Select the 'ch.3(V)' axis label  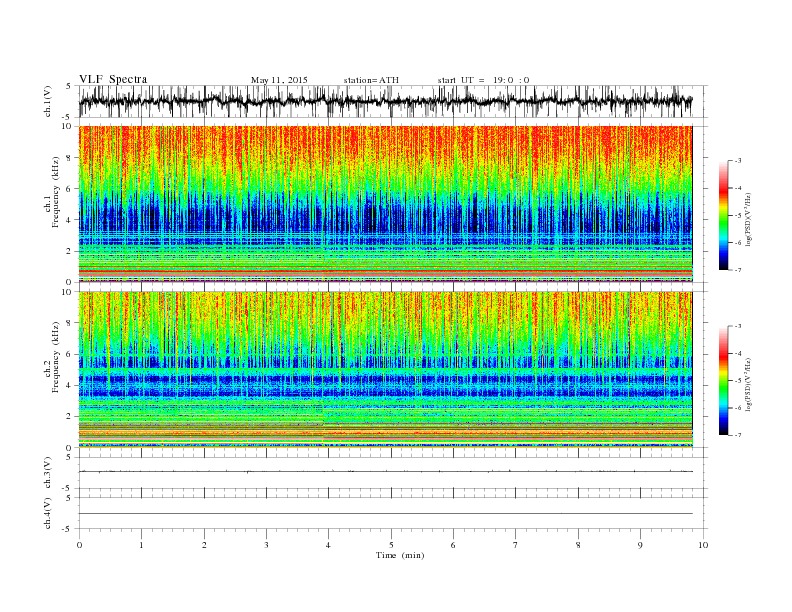(x=48, y=472)
